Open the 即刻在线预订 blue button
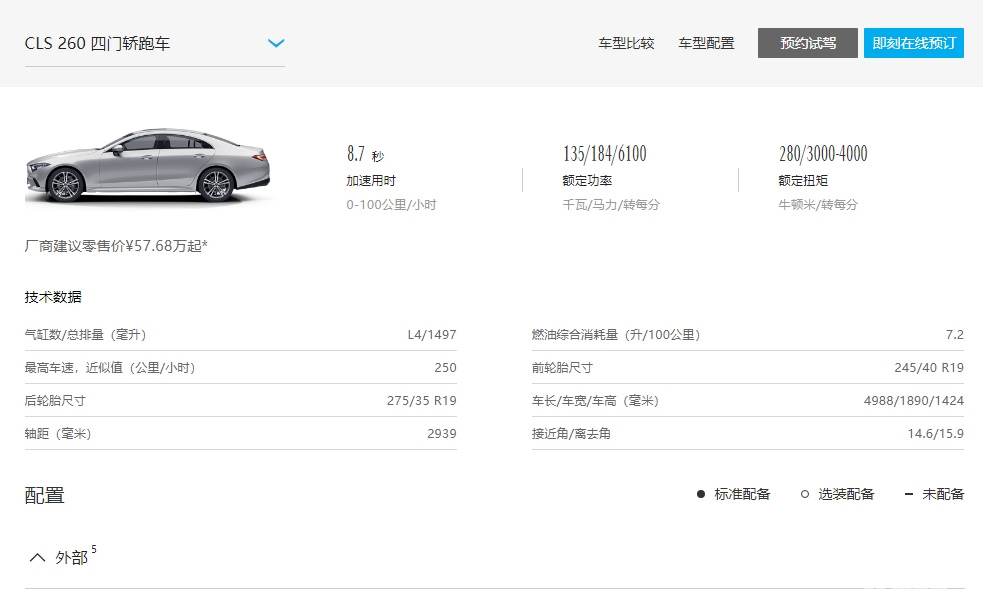983x596 pixels. point(913,42)
